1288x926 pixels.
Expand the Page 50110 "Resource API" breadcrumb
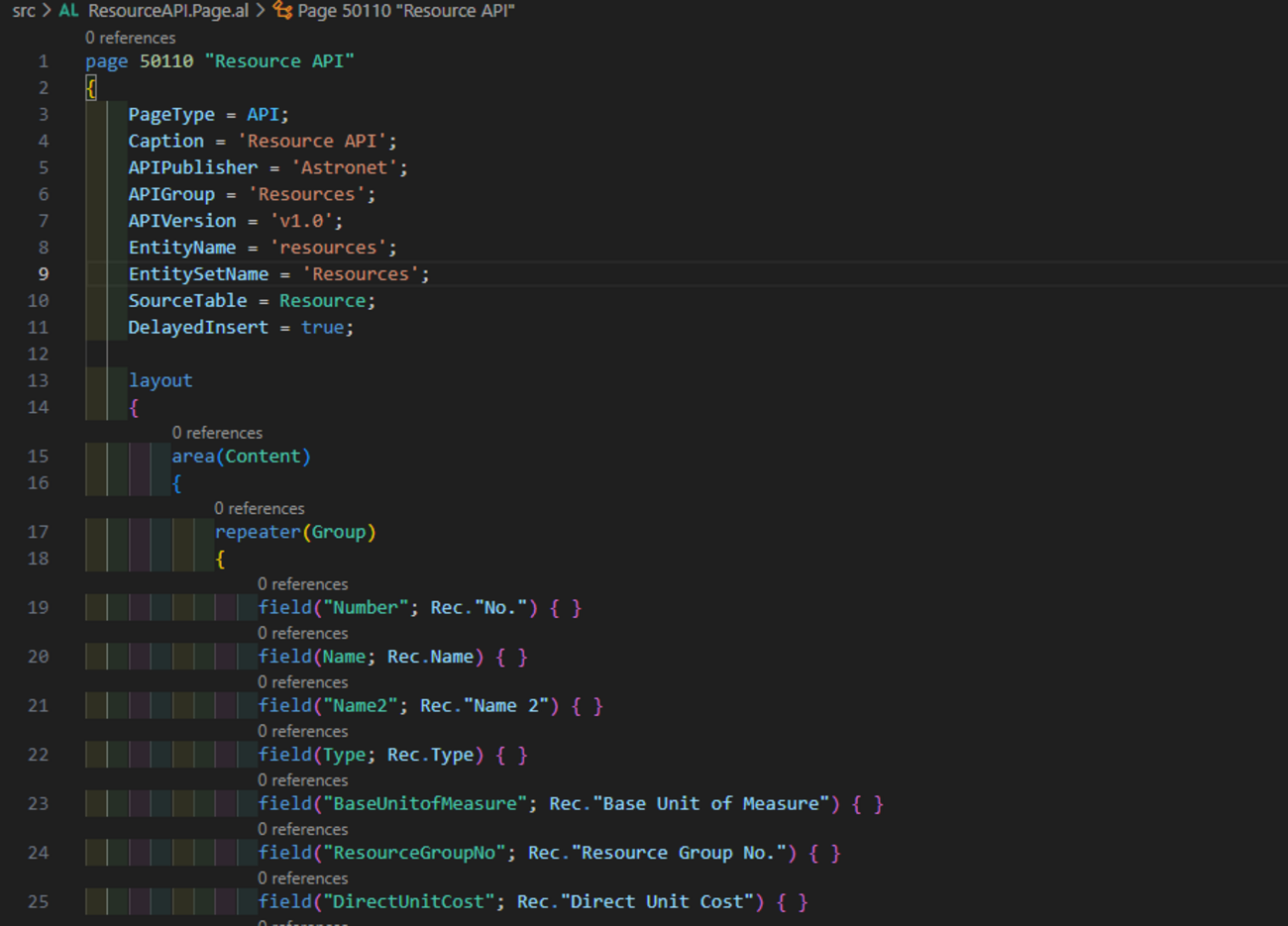405,11
